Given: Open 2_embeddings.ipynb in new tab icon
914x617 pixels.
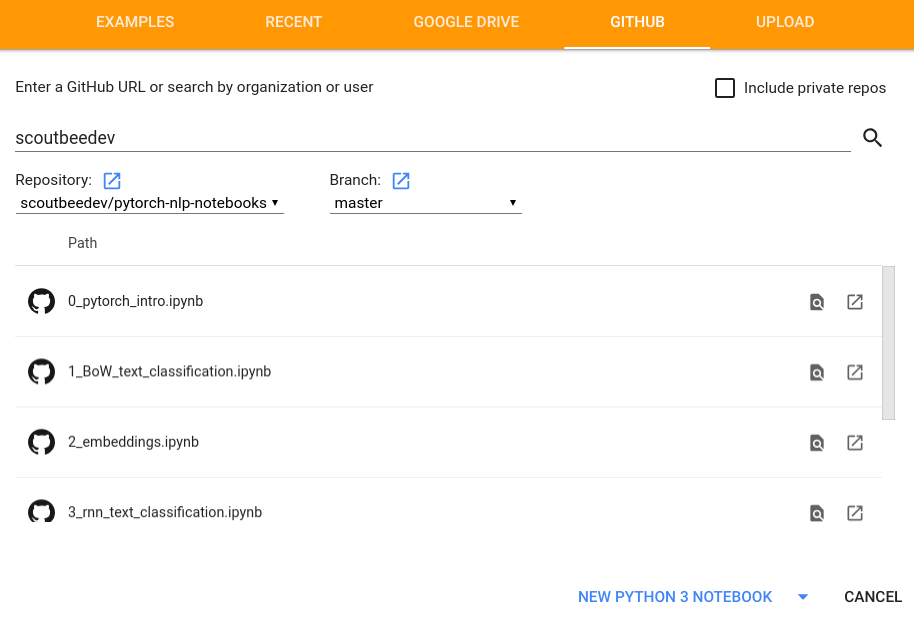Looking at the screenshot, I should [855, 443].
